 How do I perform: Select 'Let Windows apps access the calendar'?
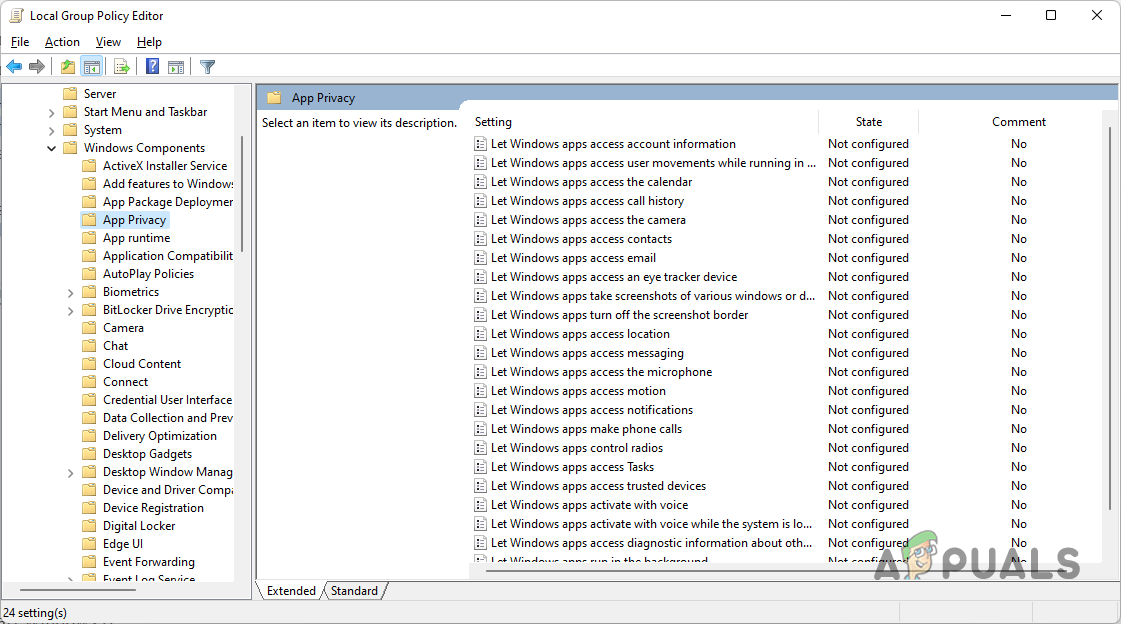click(591, 182)
